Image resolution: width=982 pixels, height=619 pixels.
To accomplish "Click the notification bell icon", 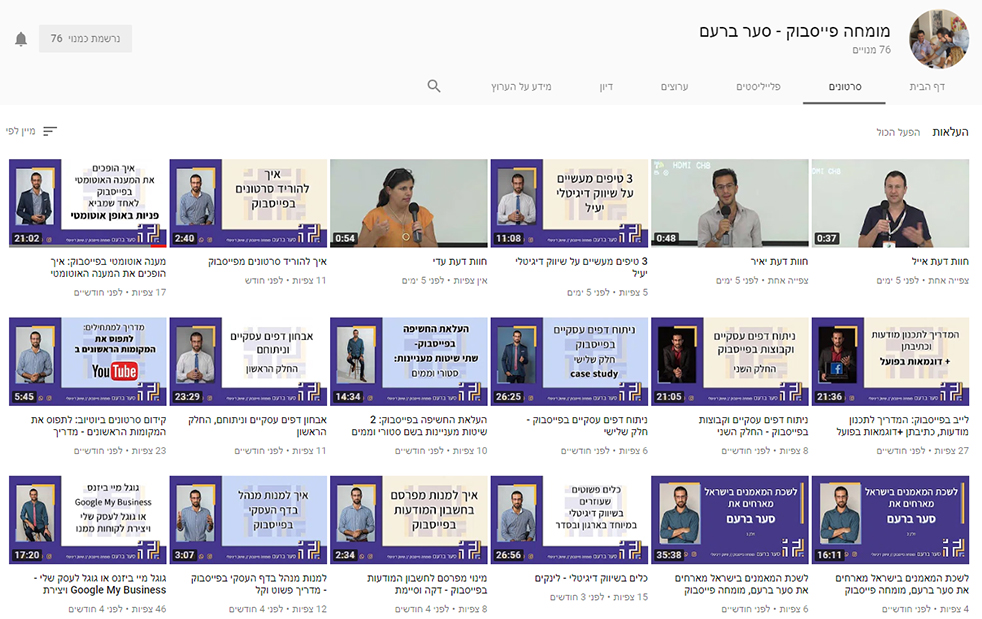I will pos(21,39).
